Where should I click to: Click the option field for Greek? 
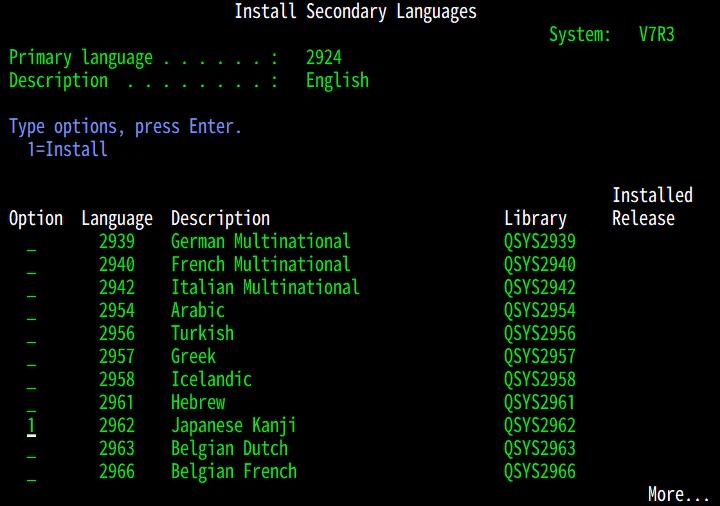[x=31, y=357]
